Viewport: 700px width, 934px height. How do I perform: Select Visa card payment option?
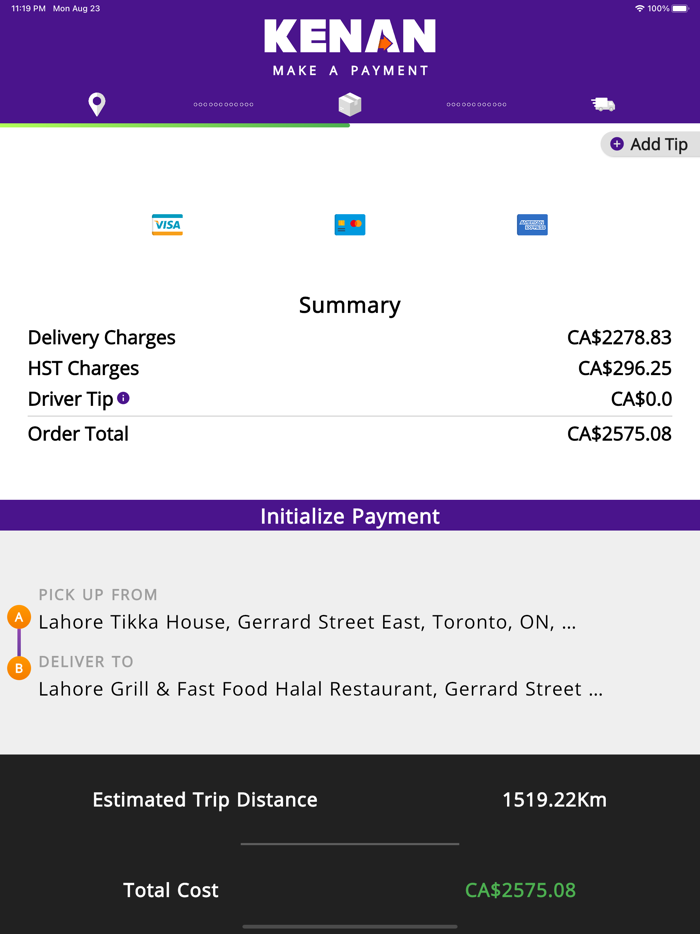[x=167, y=225]
